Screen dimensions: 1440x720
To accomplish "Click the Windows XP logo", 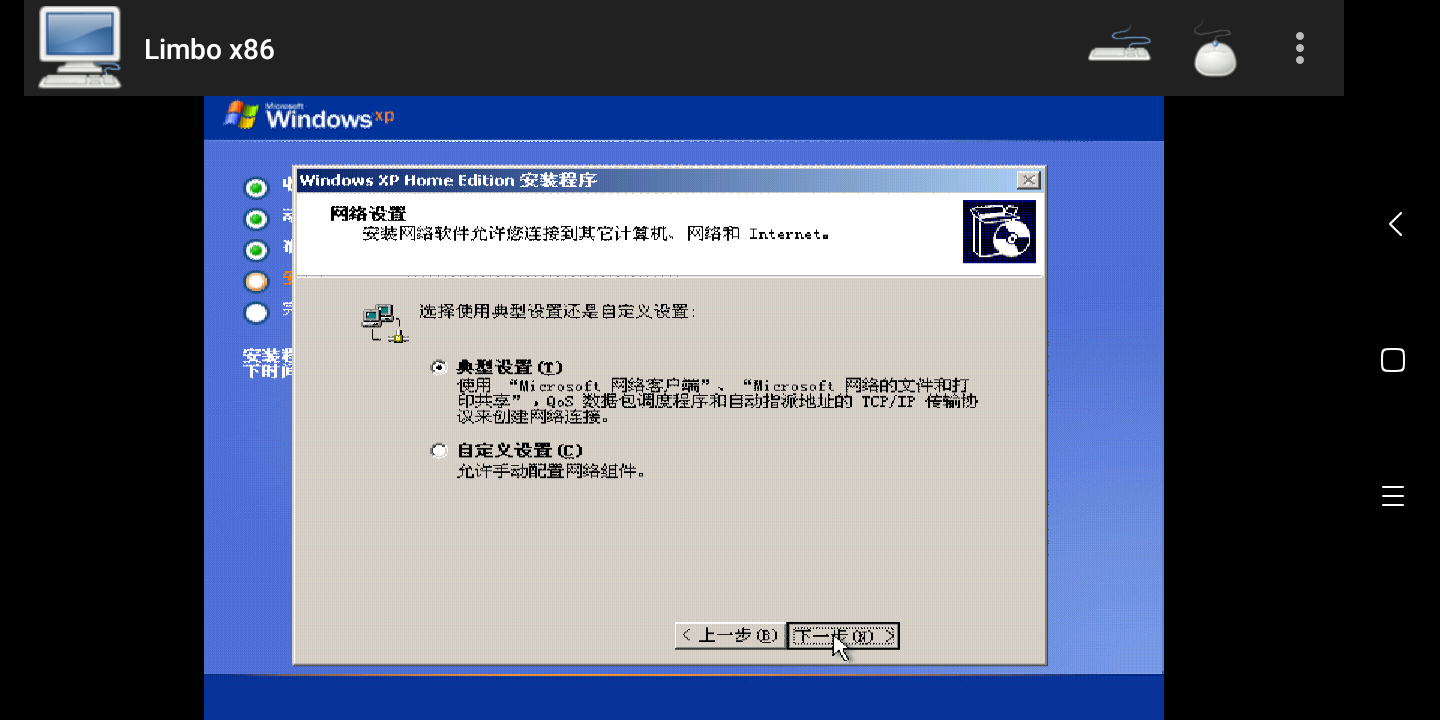I will coord(309,116).
